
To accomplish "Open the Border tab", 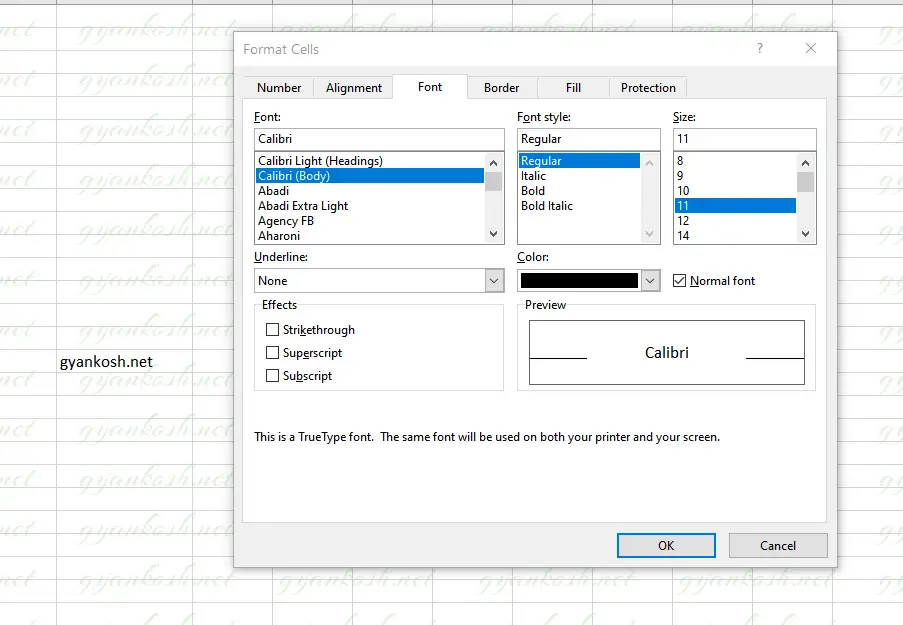I will point(502,88).
